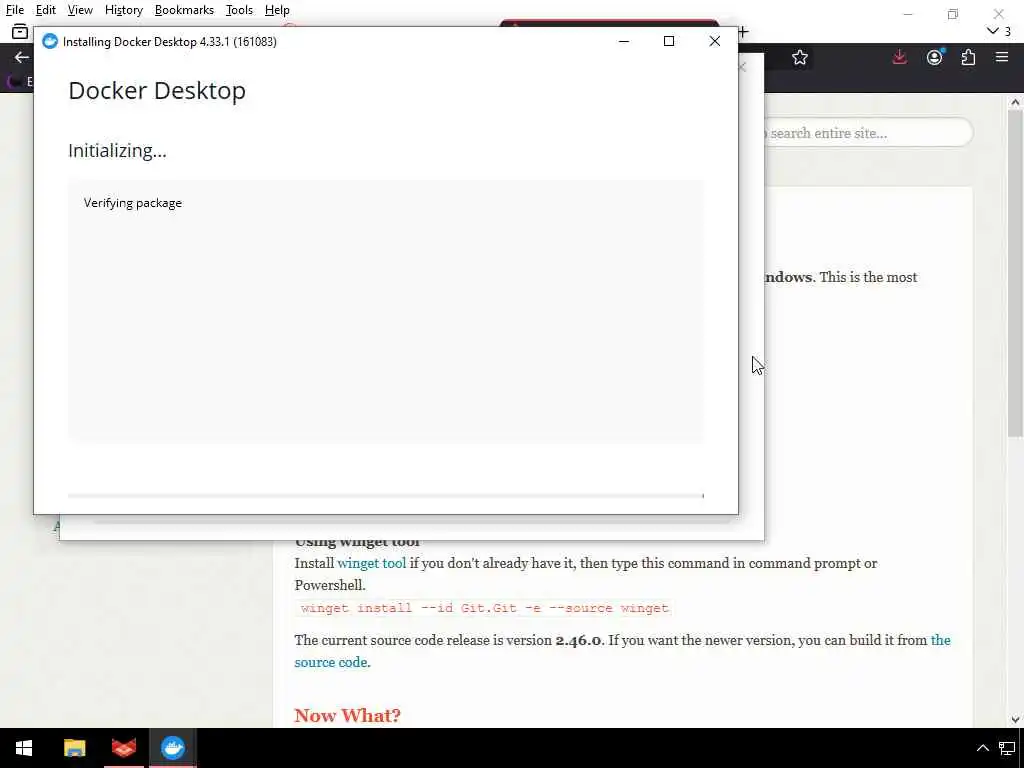The width and height of the screenshot is (1024, 768).
Task: Open the network icon in system tray
Action: (x=1007, y=748)
